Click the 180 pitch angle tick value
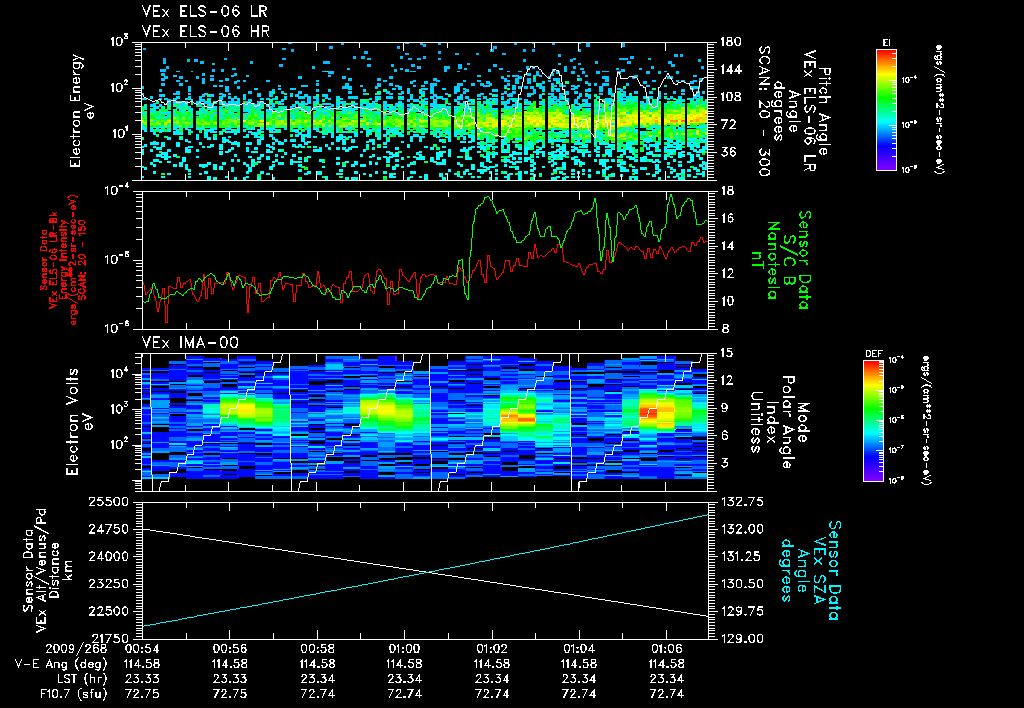 click(x=730, y=42)
